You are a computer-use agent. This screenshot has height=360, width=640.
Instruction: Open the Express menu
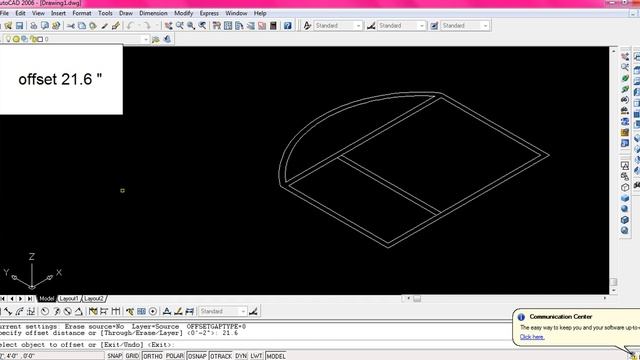click(x=209, y=13)
